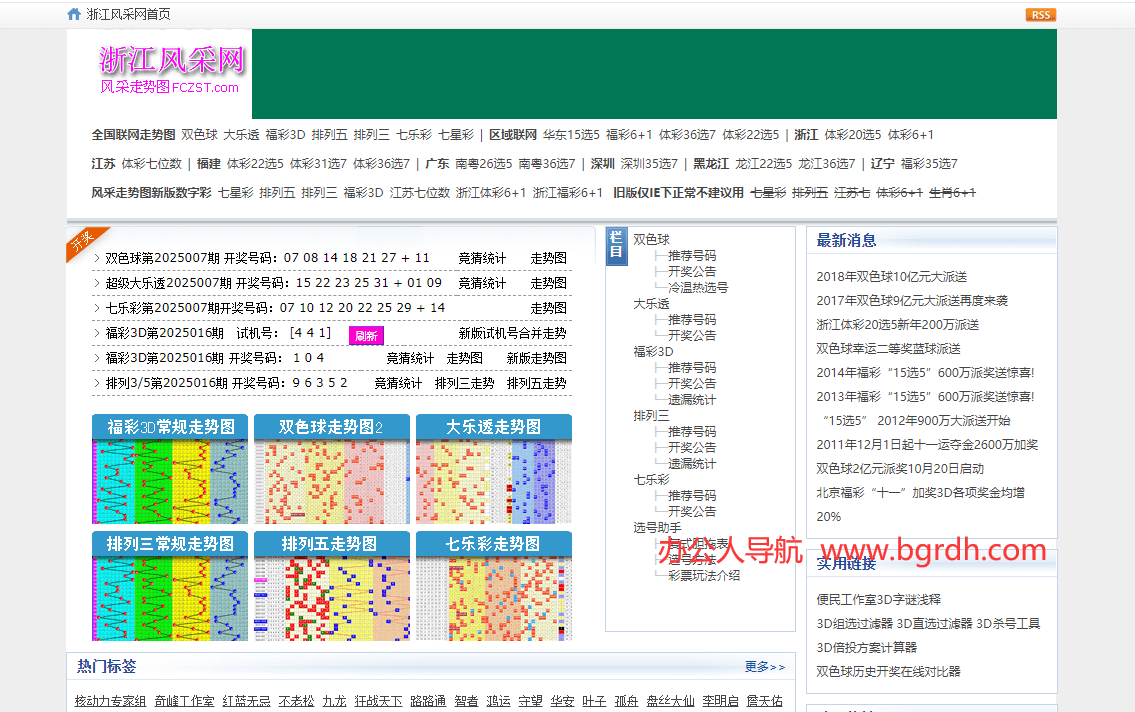The image size is (1135, 712).
Task: Open the 2018年双色球10亿元大派送 news link
Action: 895,276
